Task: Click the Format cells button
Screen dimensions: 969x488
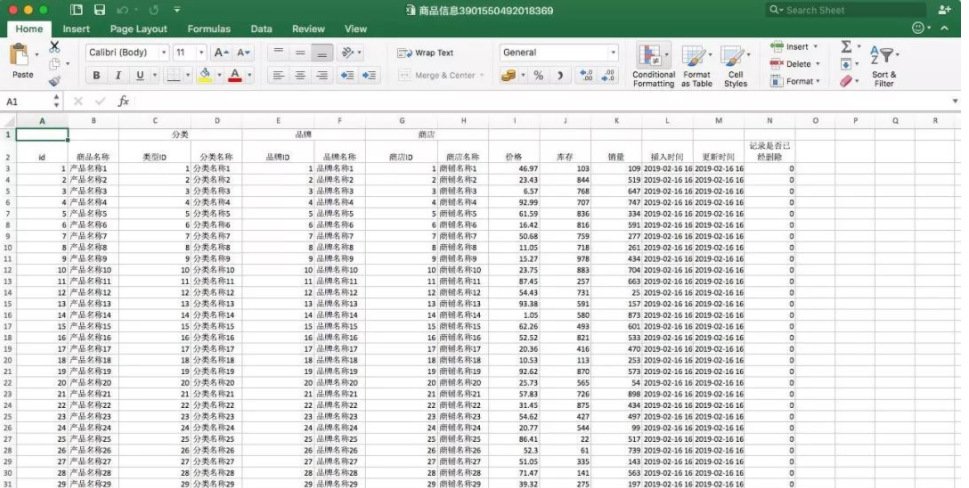Action: click(795, 81)
